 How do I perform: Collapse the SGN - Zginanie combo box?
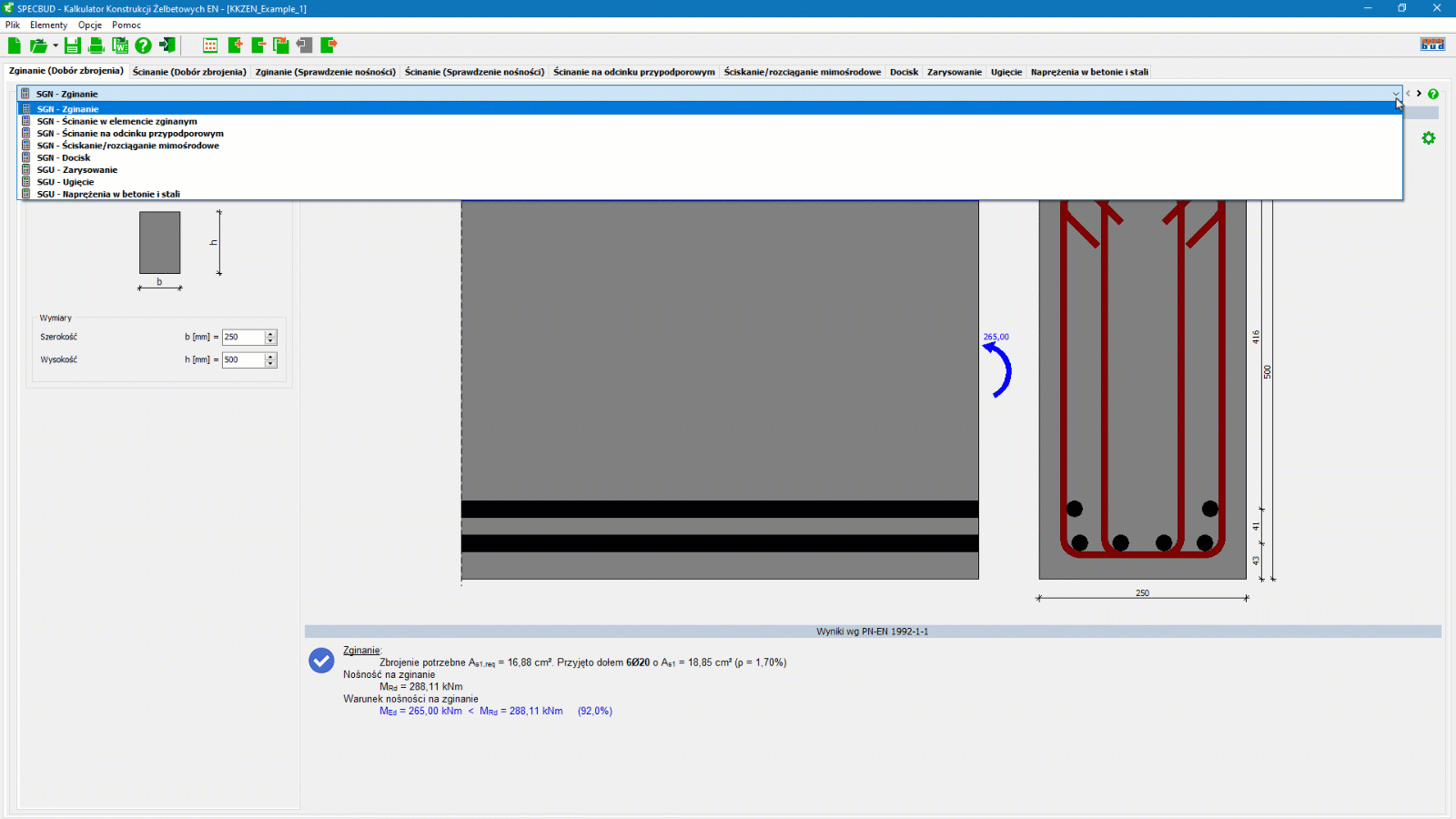click(1395, 94)
